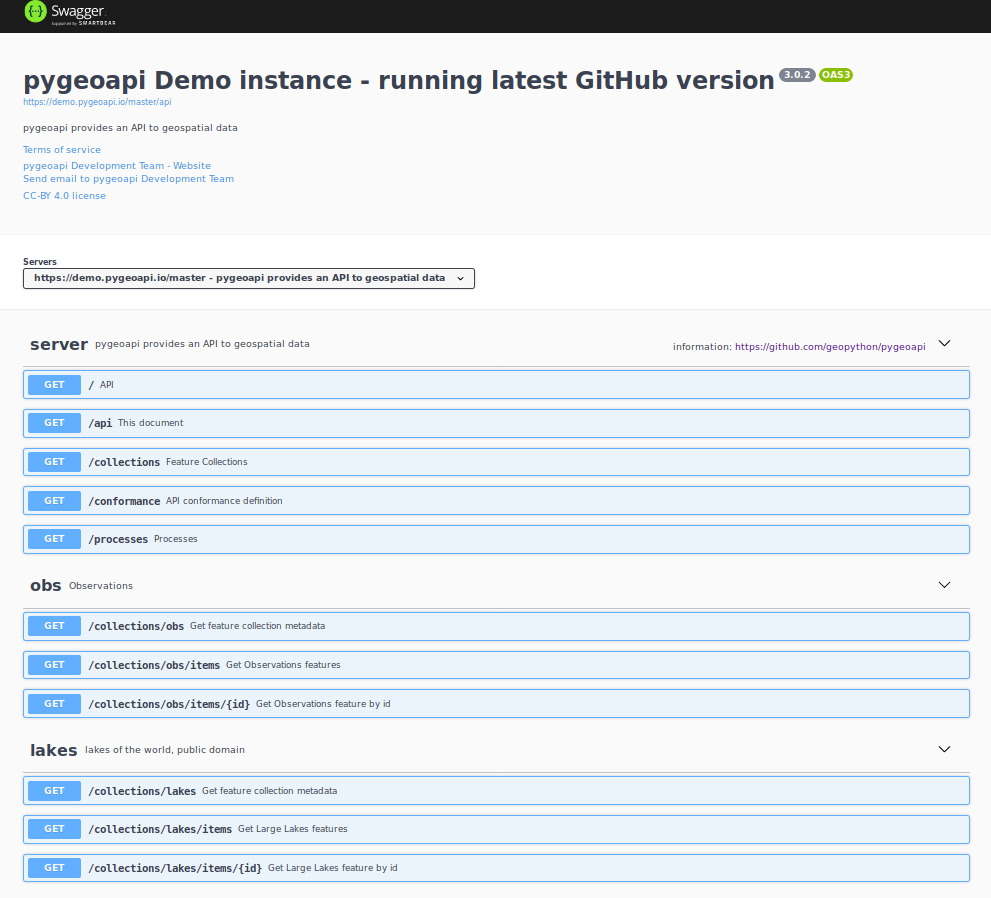Collapse the obs section chevron
The image size is (991, 898).
click(944, 585)
